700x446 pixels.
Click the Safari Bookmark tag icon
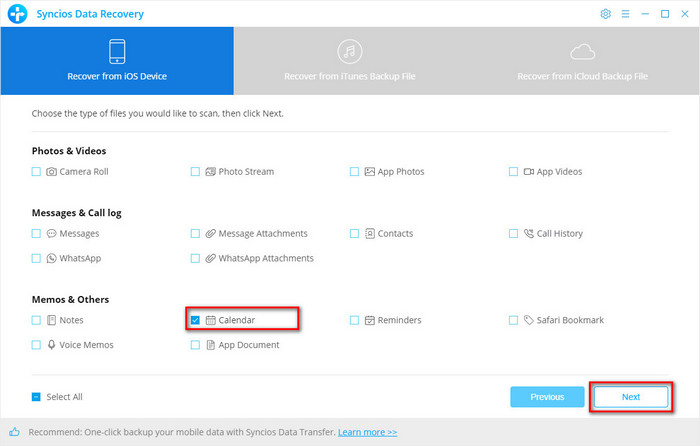(x=529, y=320)
